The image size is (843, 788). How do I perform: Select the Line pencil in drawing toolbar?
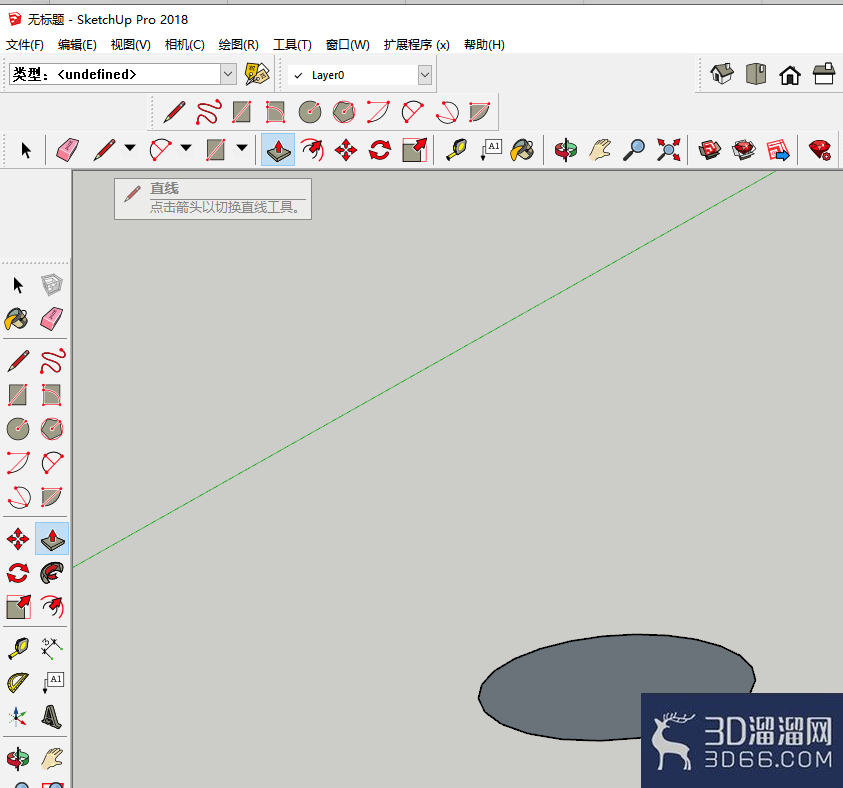[x=174, y=112]
